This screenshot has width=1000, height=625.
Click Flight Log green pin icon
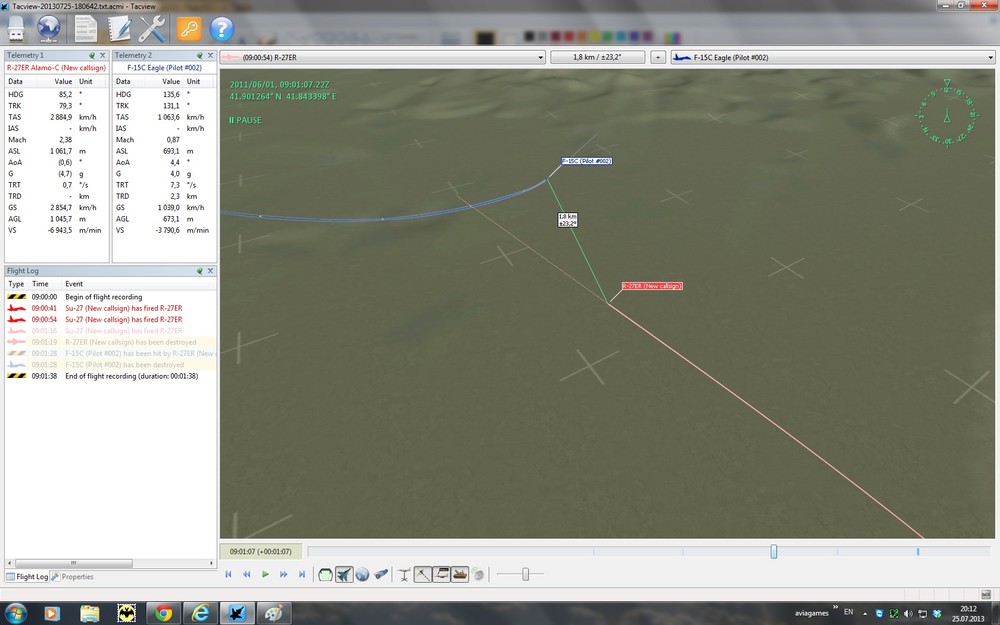coord(200,271)
